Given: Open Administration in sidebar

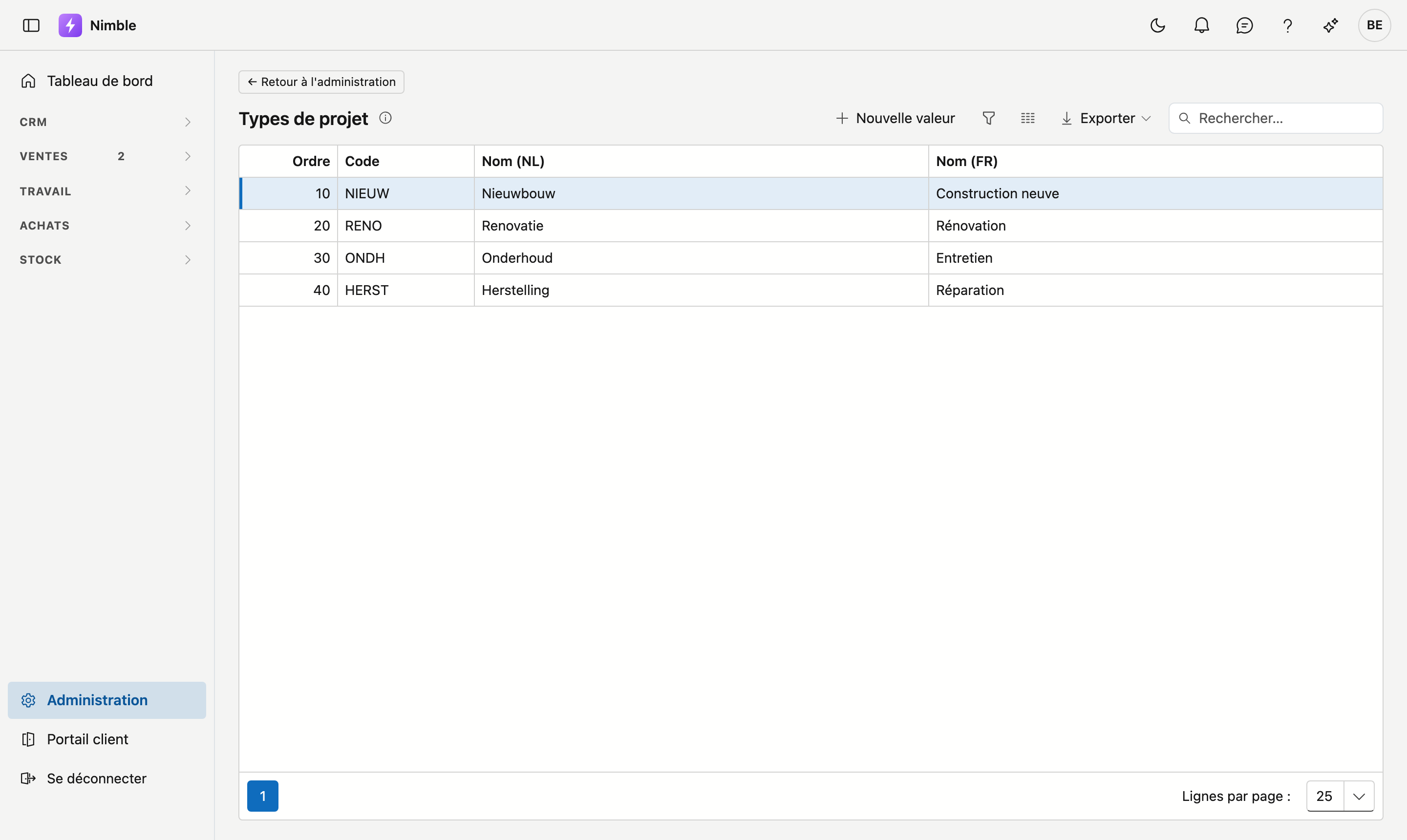Looking at the screenshot, I should [x=107, y=700].
